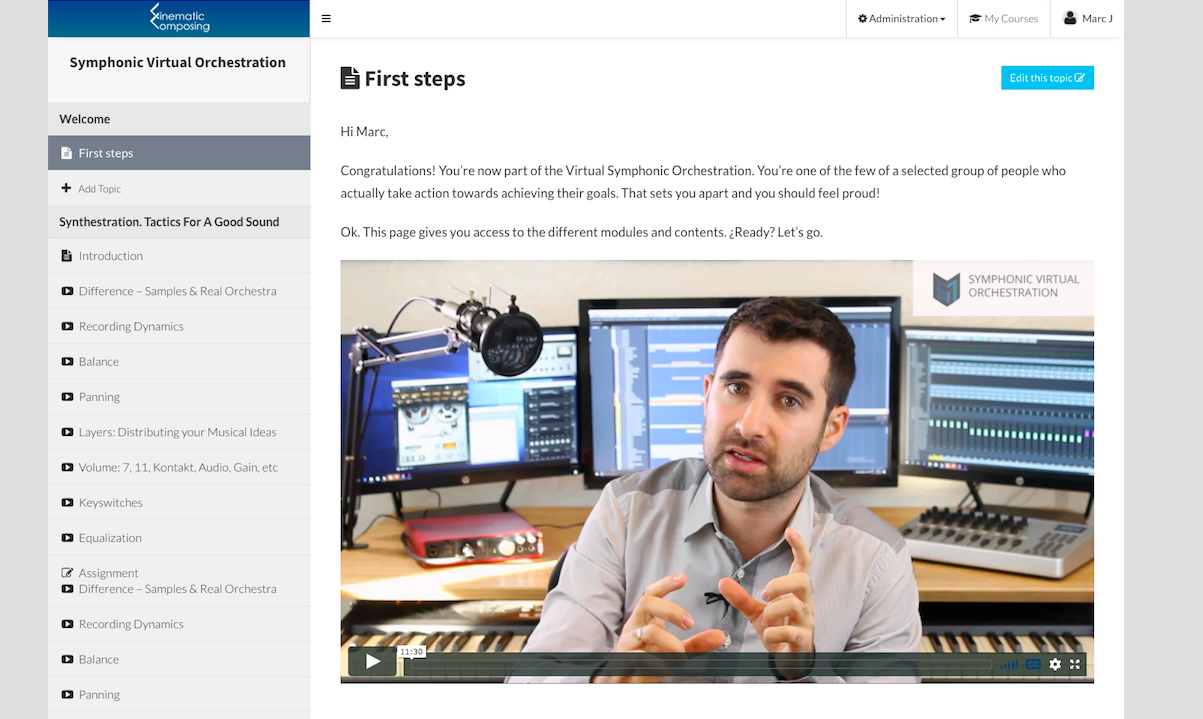The width and height of the screenshot is (1203, 719).
Task: Open video settings gear
Action: [x=1054, y=664]
